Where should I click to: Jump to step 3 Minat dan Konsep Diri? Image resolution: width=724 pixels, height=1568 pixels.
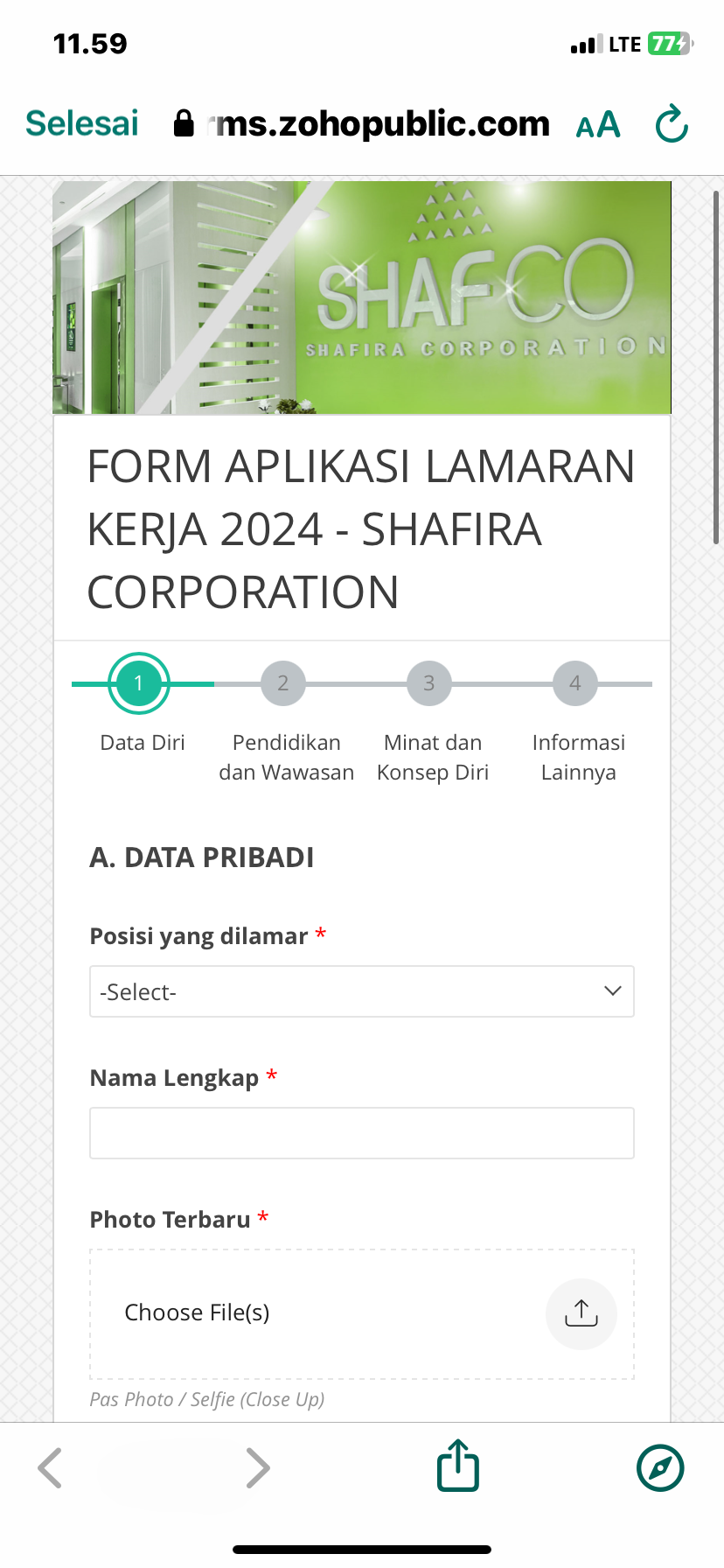point(429,683)
